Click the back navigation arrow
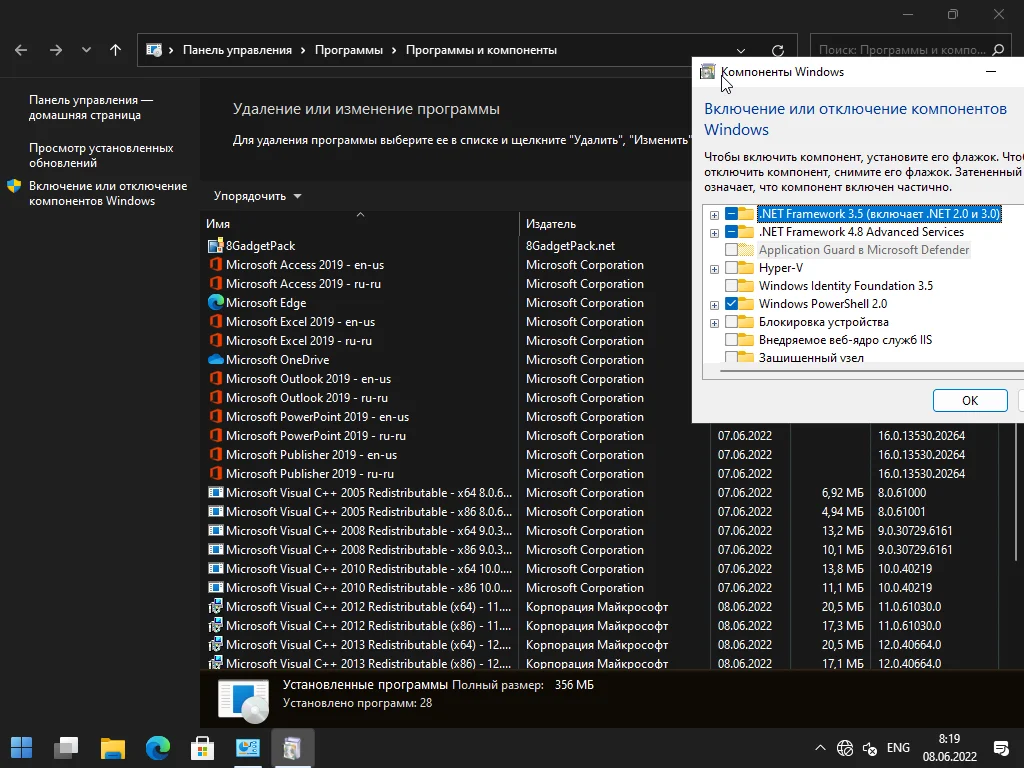 [x=22, y=50]
